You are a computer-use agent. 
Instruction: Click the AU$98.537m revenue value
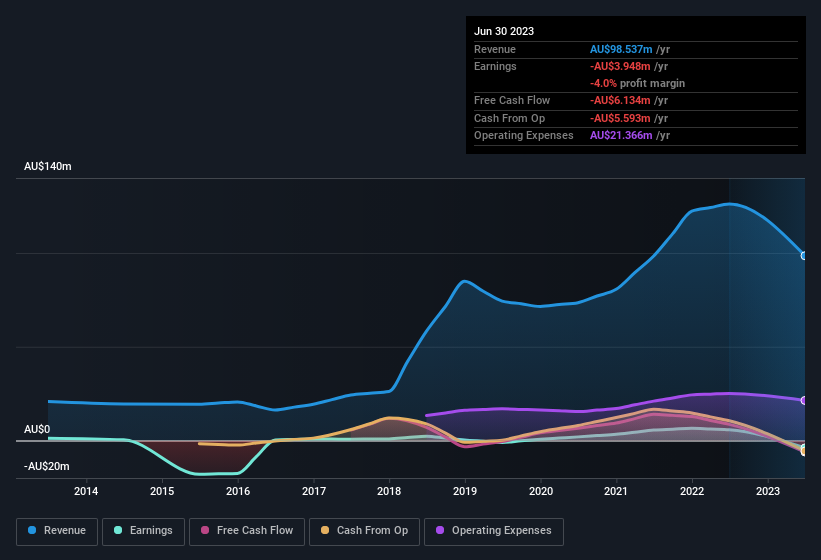[621, 49]
